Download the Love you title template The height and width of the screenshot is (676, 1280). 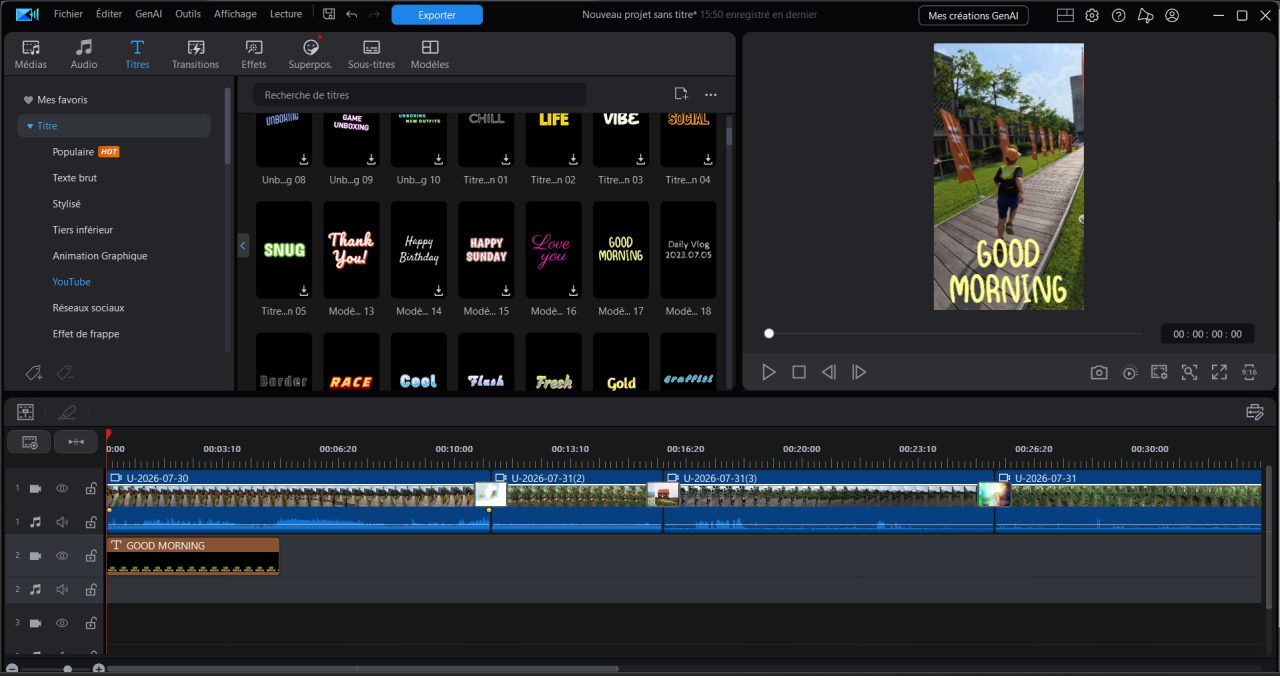(x=573, y=290)
